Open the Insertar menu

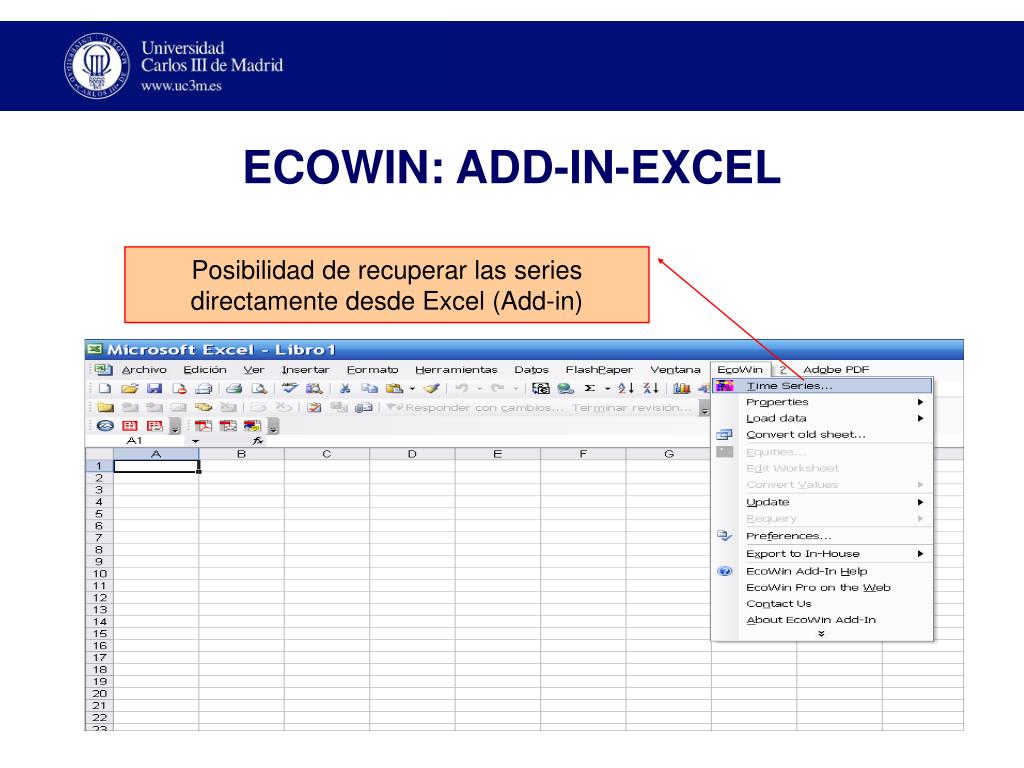coord(306,370)
